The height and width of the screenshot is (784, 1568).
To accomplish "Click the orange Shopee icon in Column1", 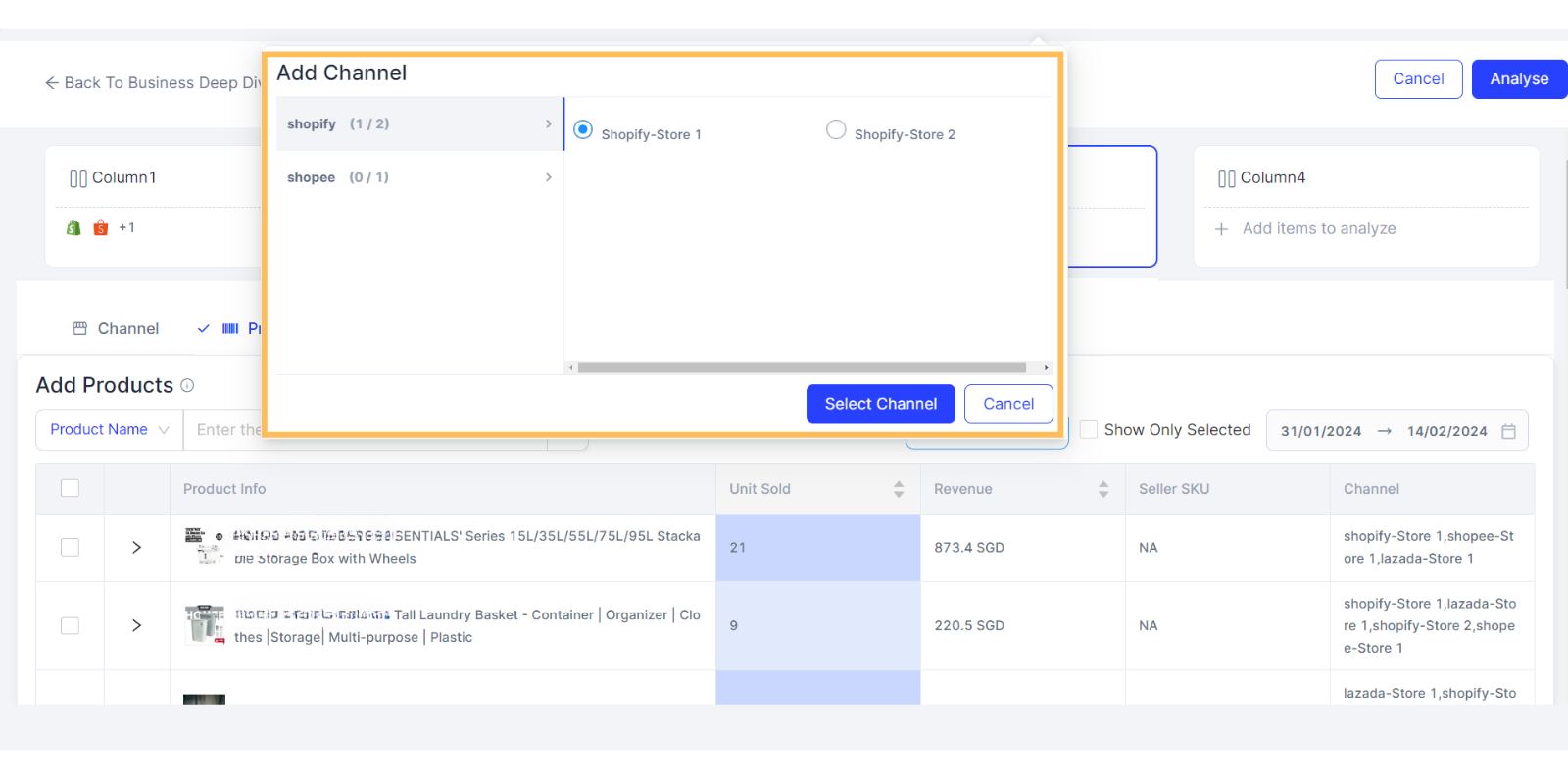I will point(100,227).
